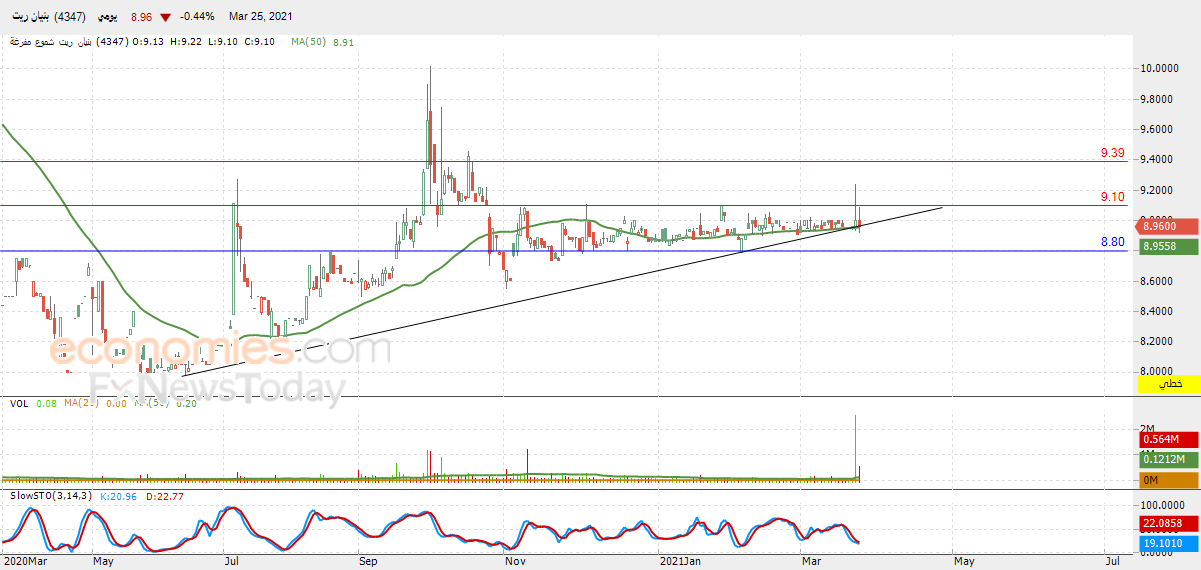Screen dimensions: 1201x570
Task: Click the 'VOL' volume panel label
Action: coord(19,403)
